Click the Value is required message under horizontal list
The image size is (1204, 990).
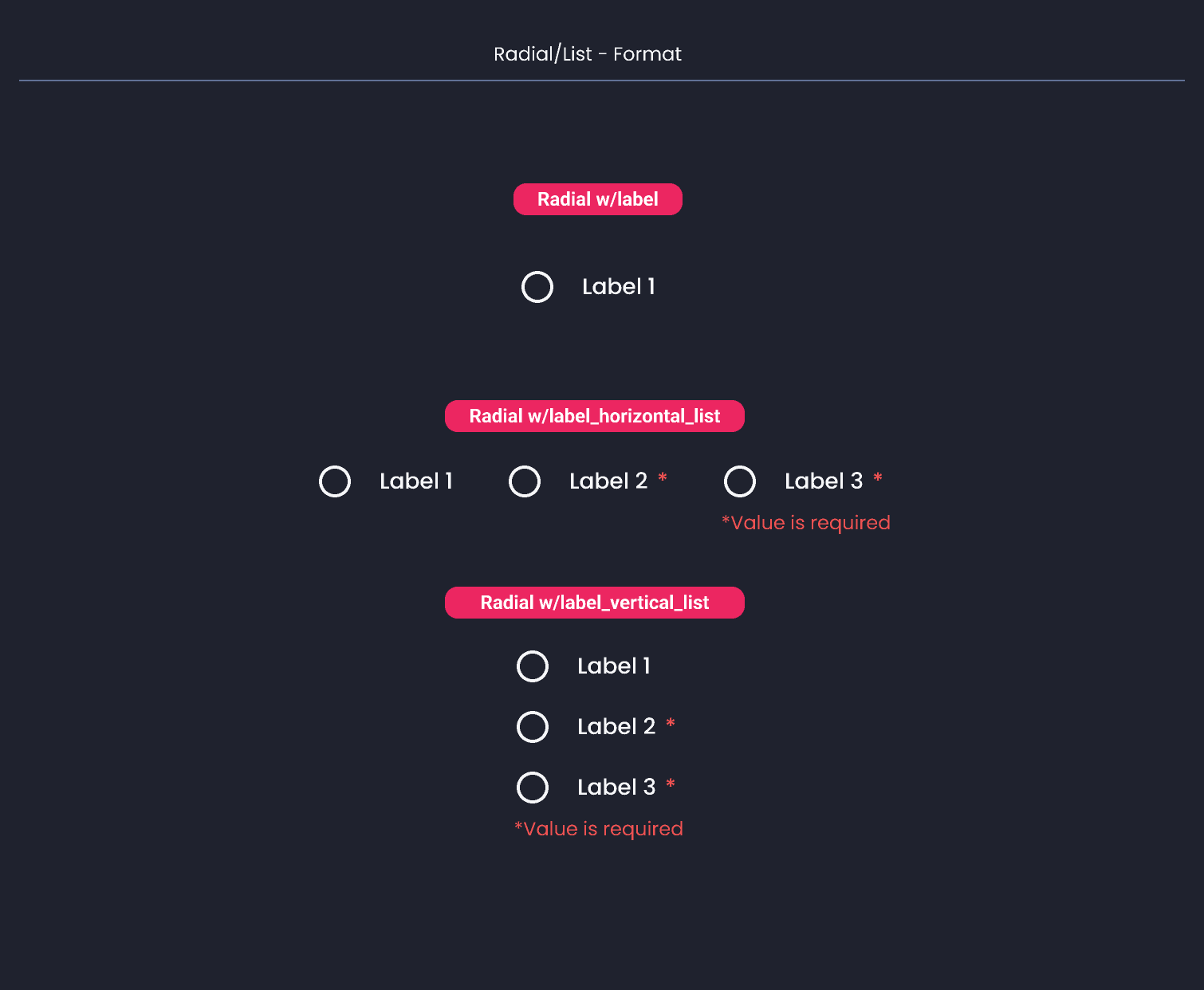[x=806, y=522]
